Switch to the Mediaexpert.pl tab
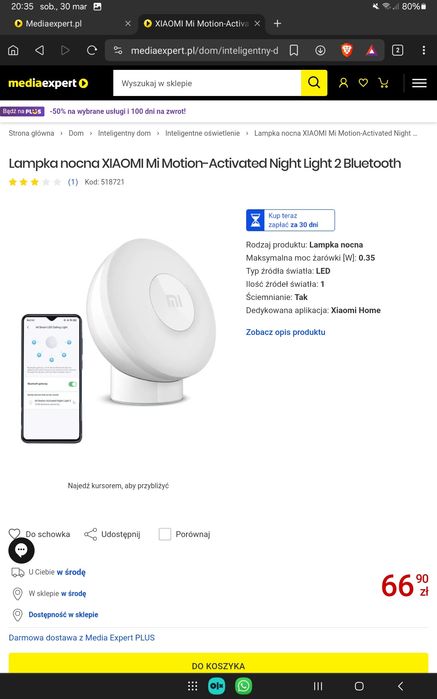 [54, 24]
